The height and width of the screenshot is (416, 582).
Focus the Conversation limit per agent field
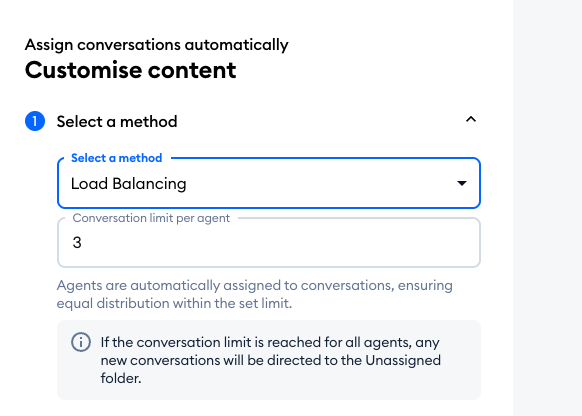[269, 242]
